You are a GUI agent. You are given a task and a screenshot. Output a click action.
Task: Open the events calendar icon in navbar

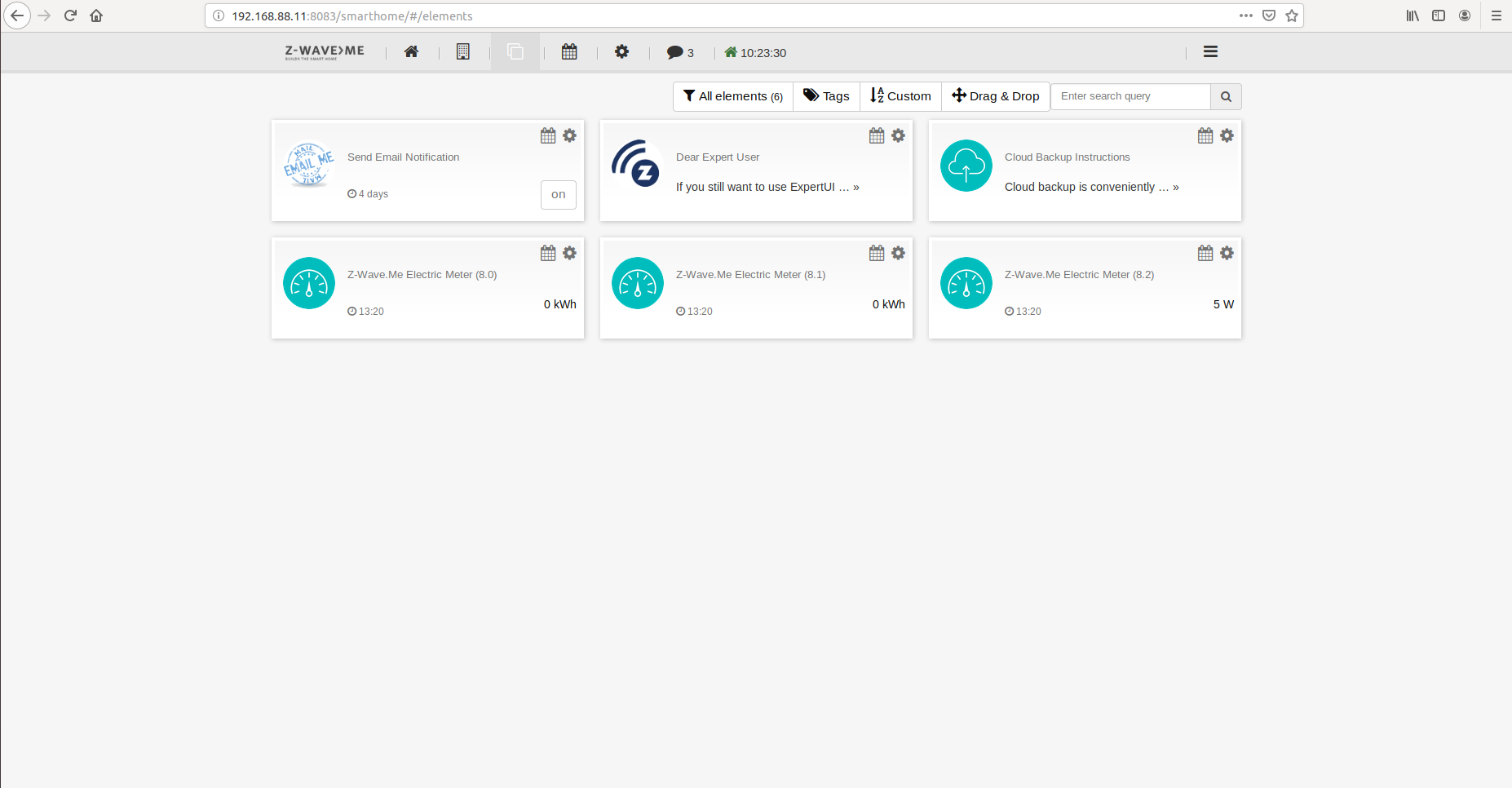(569, 52)
